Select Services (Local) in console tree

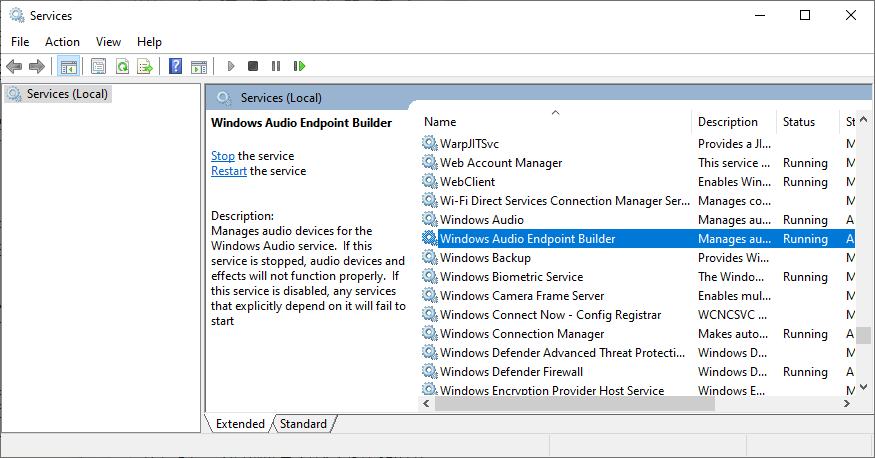point(59,94)
